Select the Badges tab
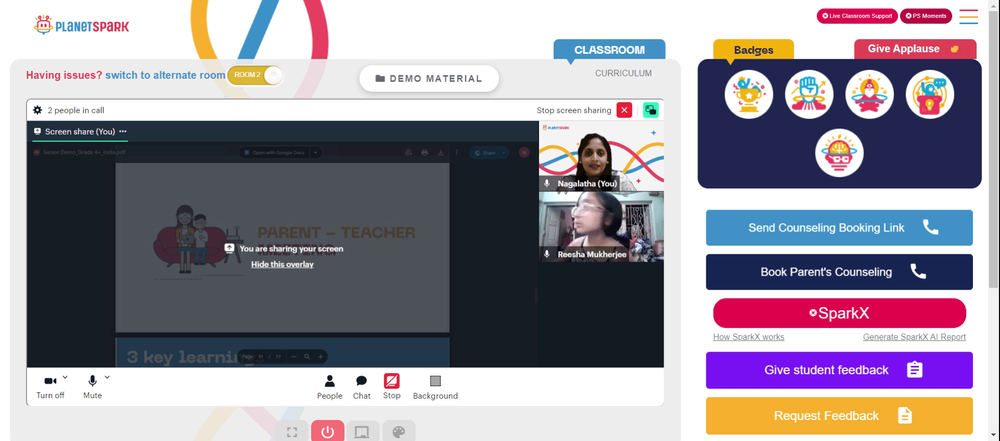Viewport: 1000px width, 441px height. coord(753,50)
